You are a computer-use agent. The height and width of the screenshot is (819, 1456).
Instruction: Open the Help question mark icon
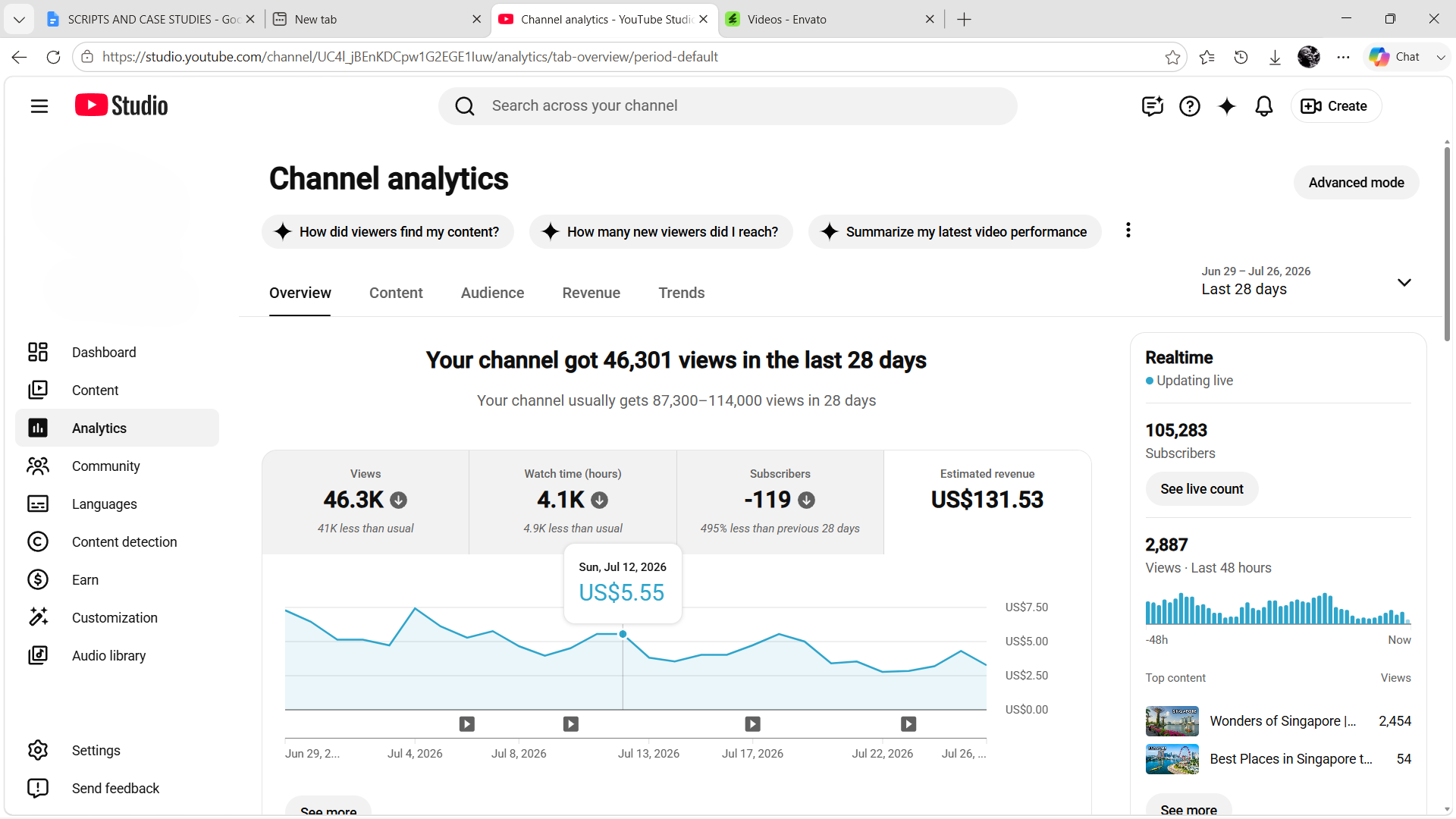coord(1190,106)
